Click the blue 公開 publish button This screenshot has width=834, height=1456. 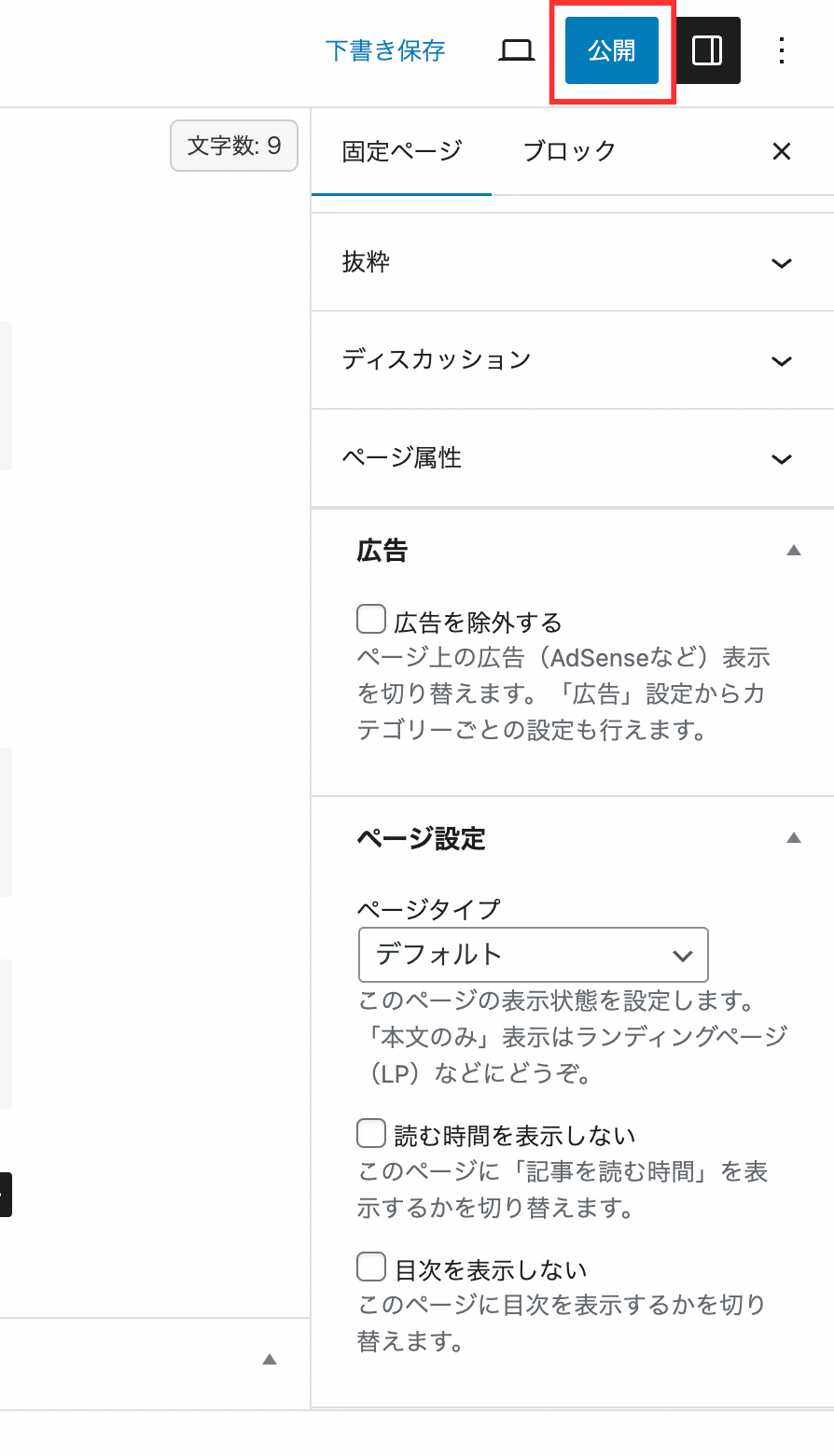612,50
